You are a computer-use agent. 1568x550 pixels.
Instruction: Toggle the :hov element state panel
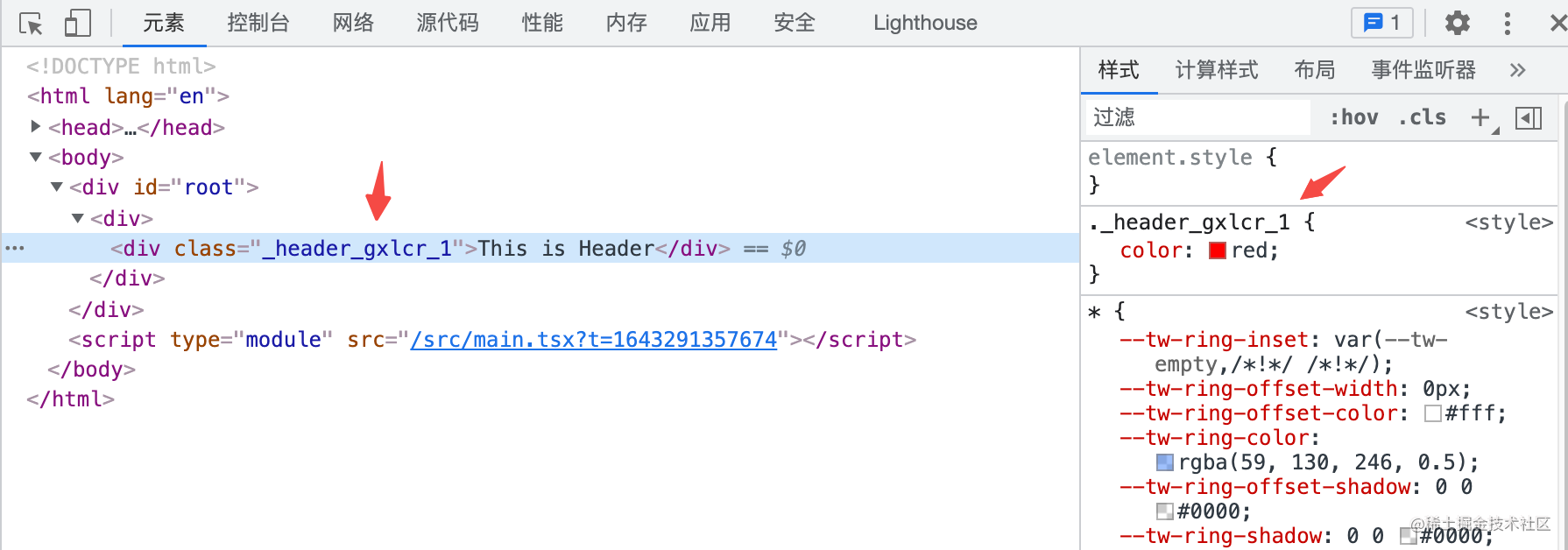pyautogui.click(x=1353, y=117)
